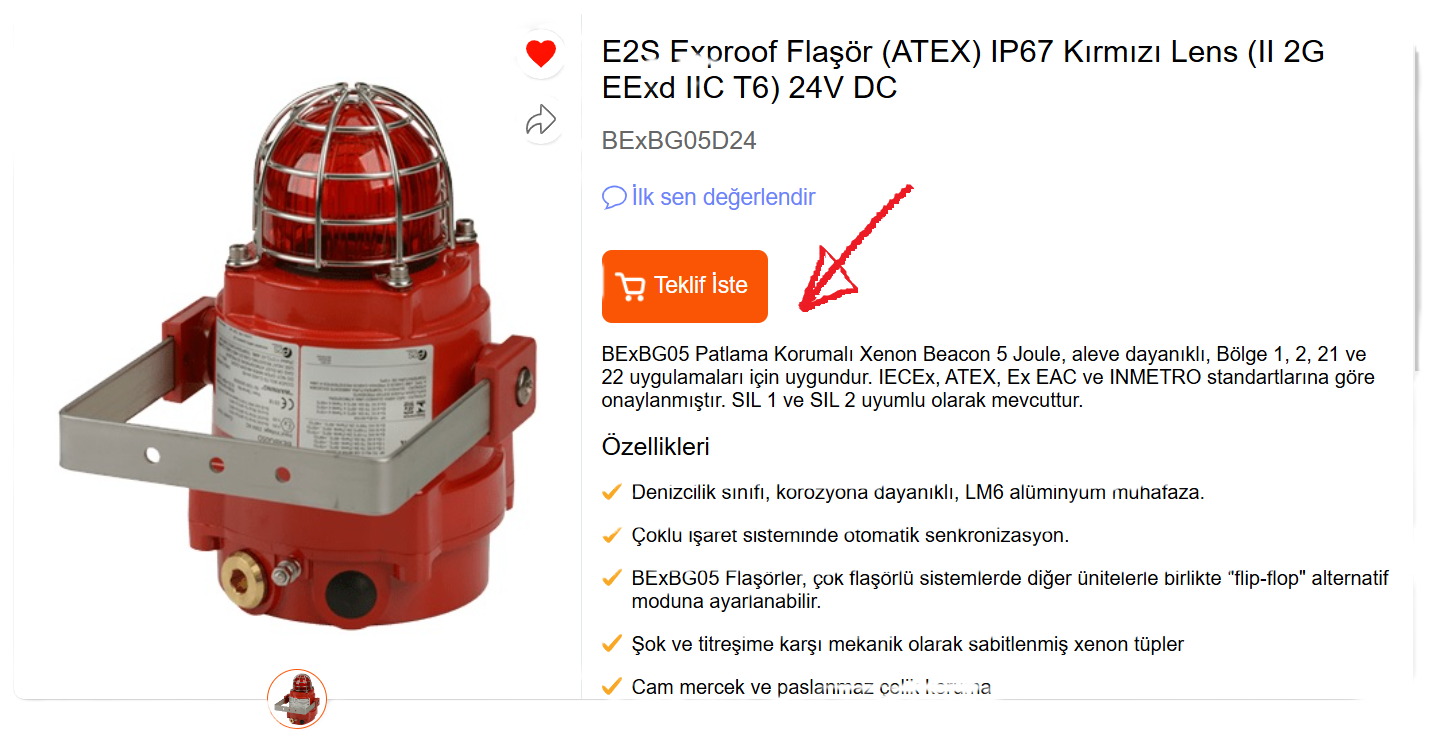Viewport: 1444px width, 736px height.
Task: Click the speech bubble review icon
Action: [x=614, y=197]
